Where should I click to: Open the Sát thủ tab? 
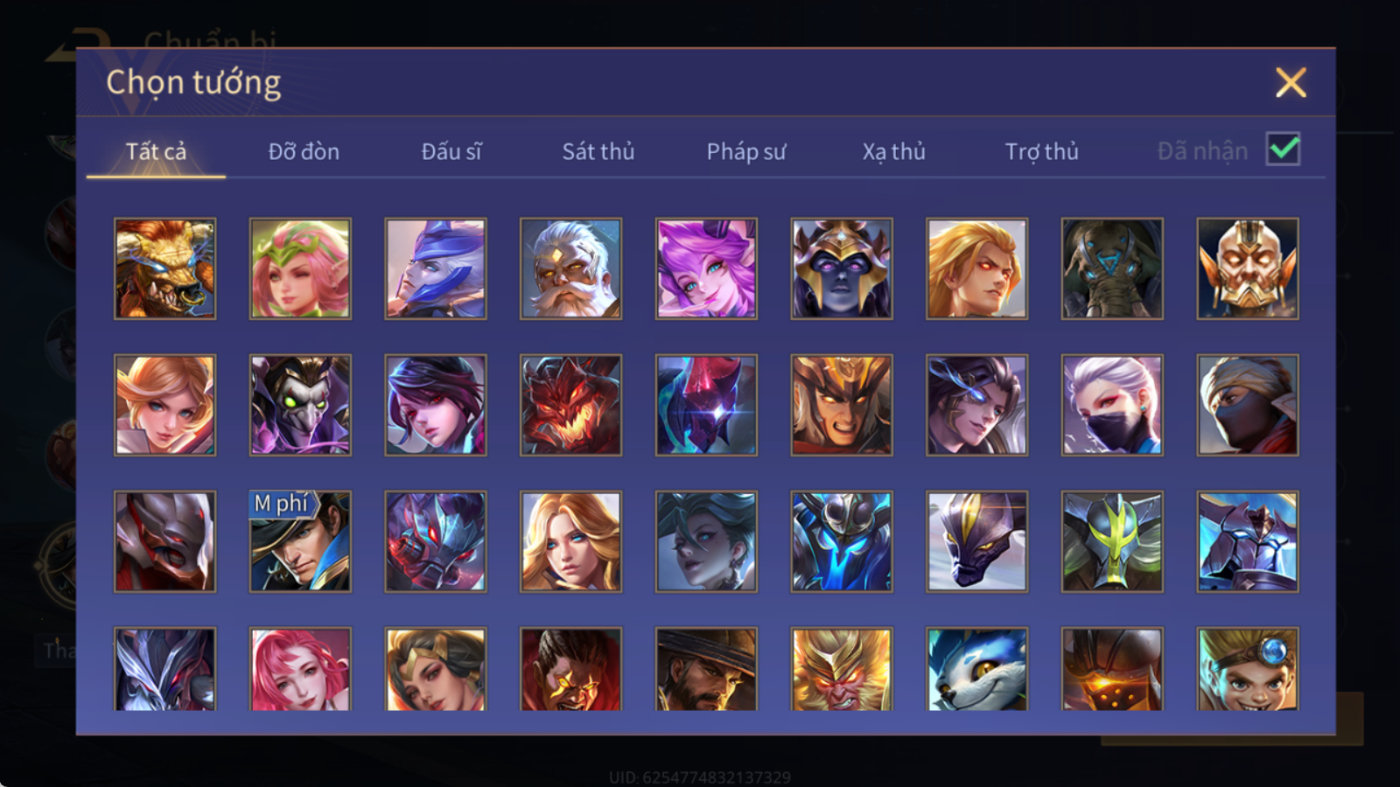(x=598, y=152)
